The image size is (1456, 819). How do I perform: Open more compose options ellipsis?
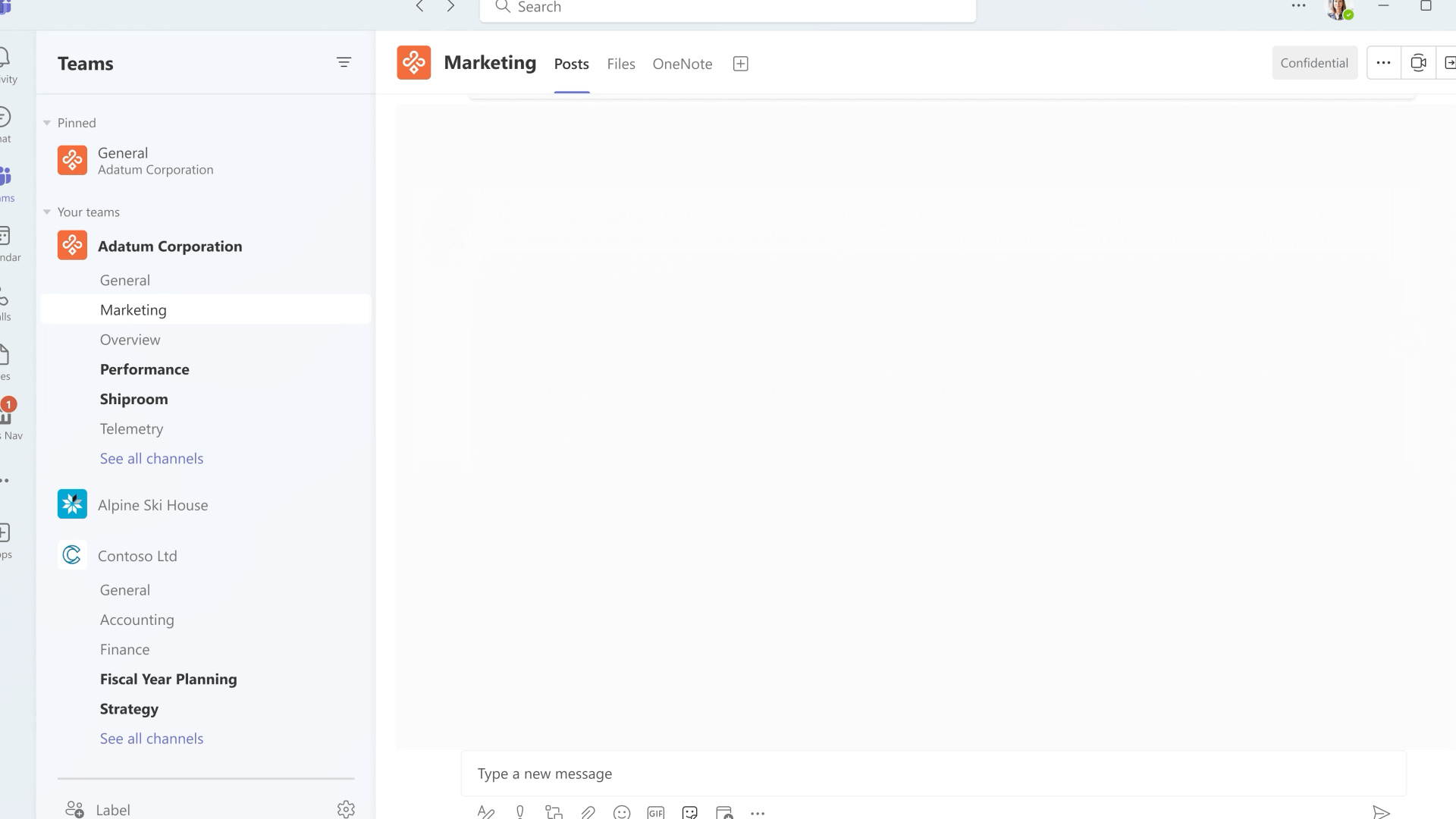pyautogui.click(x=758, y=813)
